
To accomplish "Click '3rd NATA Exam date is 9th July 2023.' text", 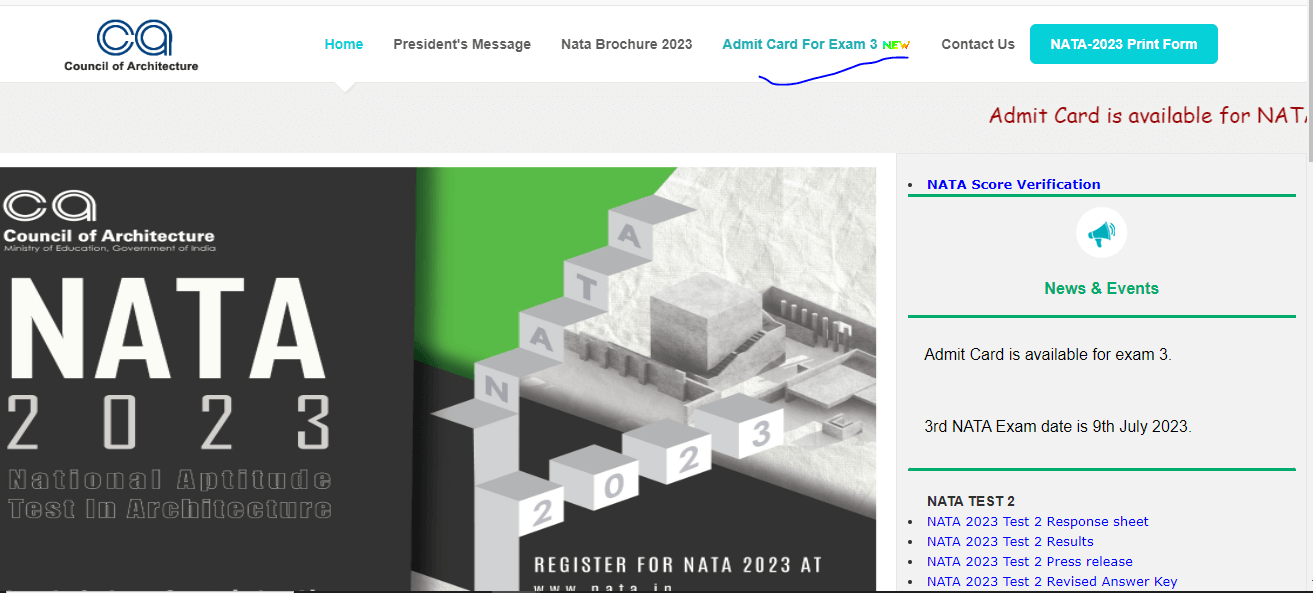I will click(1058, 426).
